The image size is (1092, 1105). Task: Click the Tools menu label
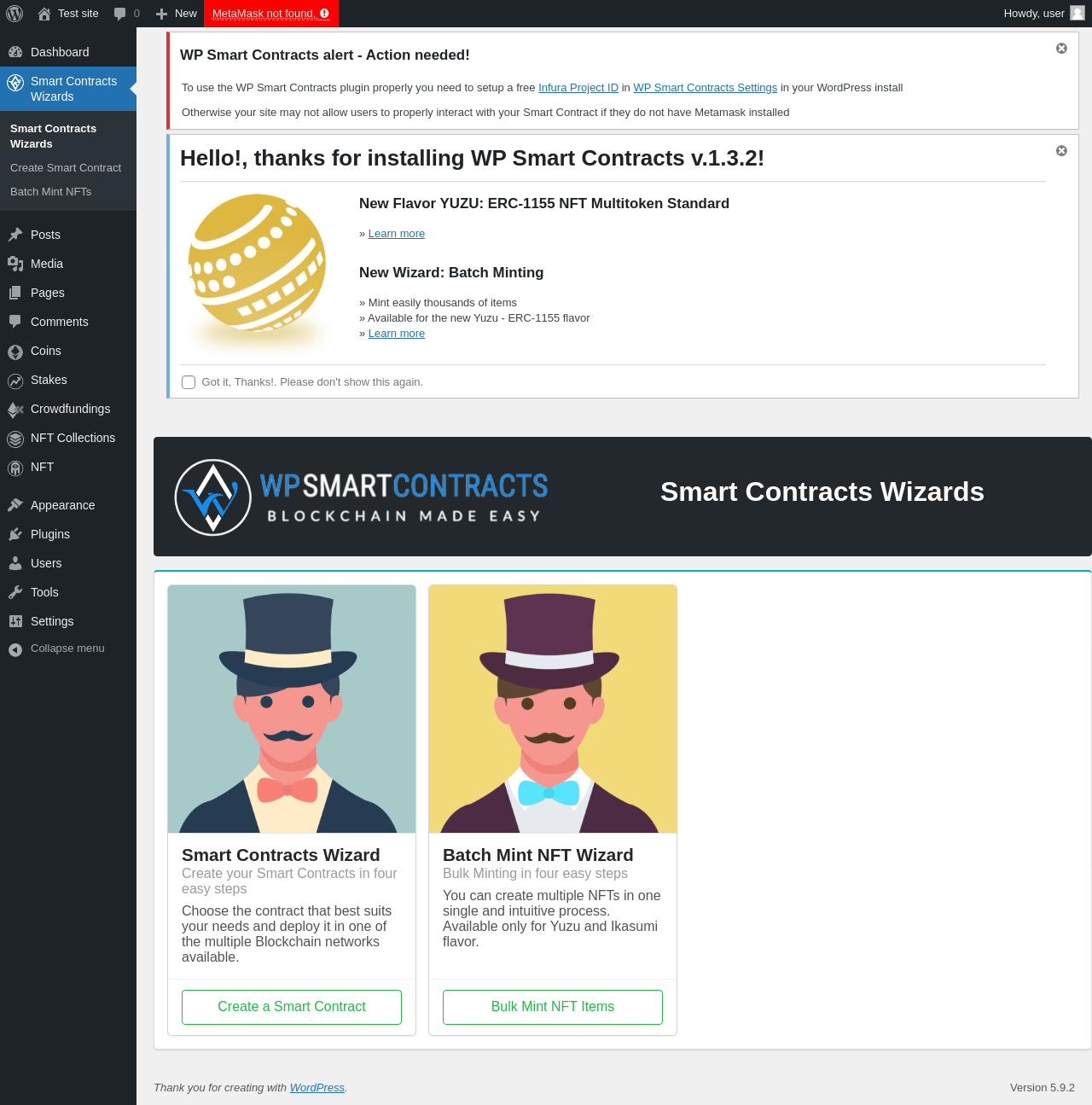44,592
